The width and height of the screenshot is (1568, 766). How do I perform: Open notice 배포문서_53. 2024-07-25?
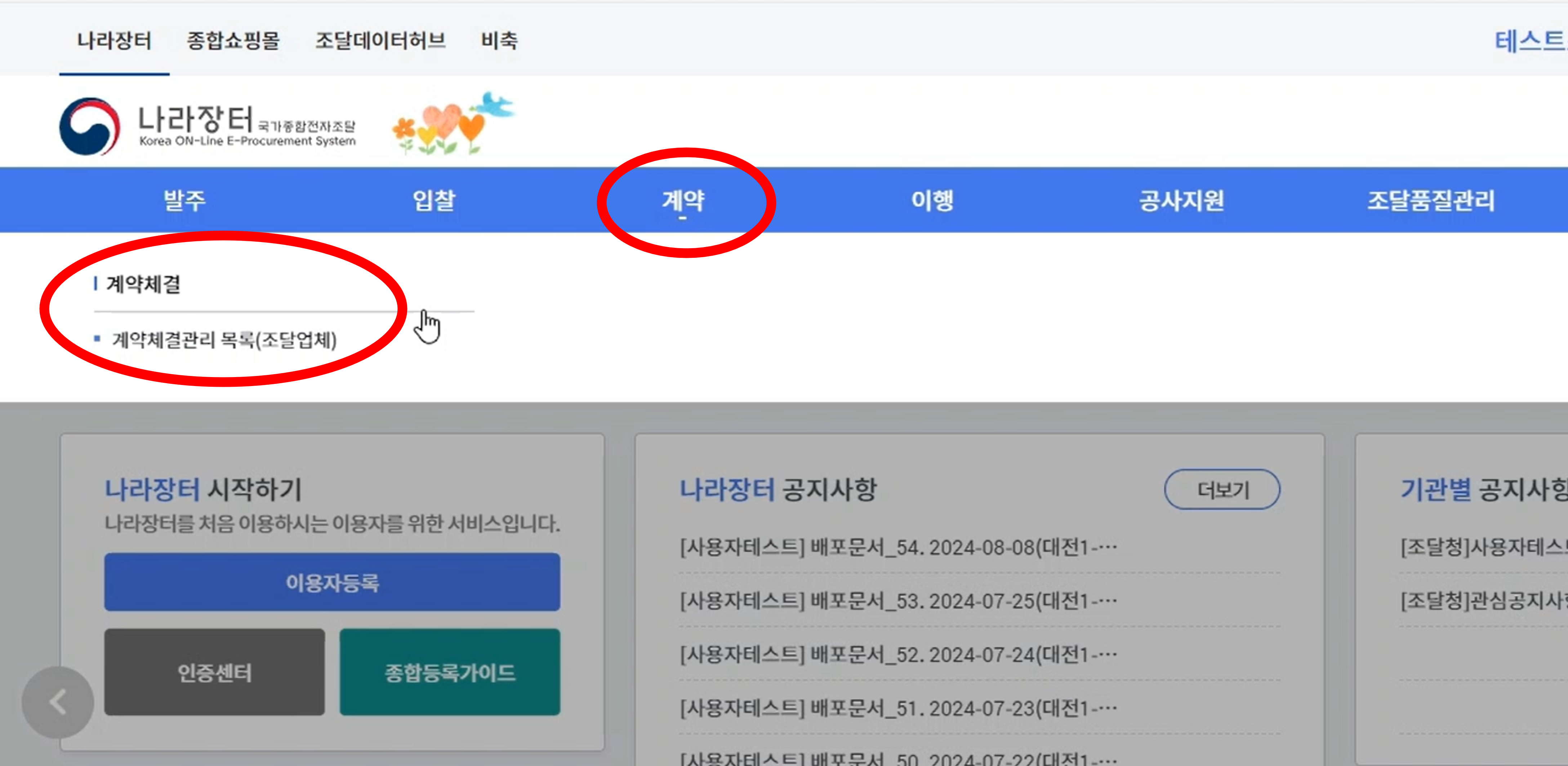tap(899, 601)
